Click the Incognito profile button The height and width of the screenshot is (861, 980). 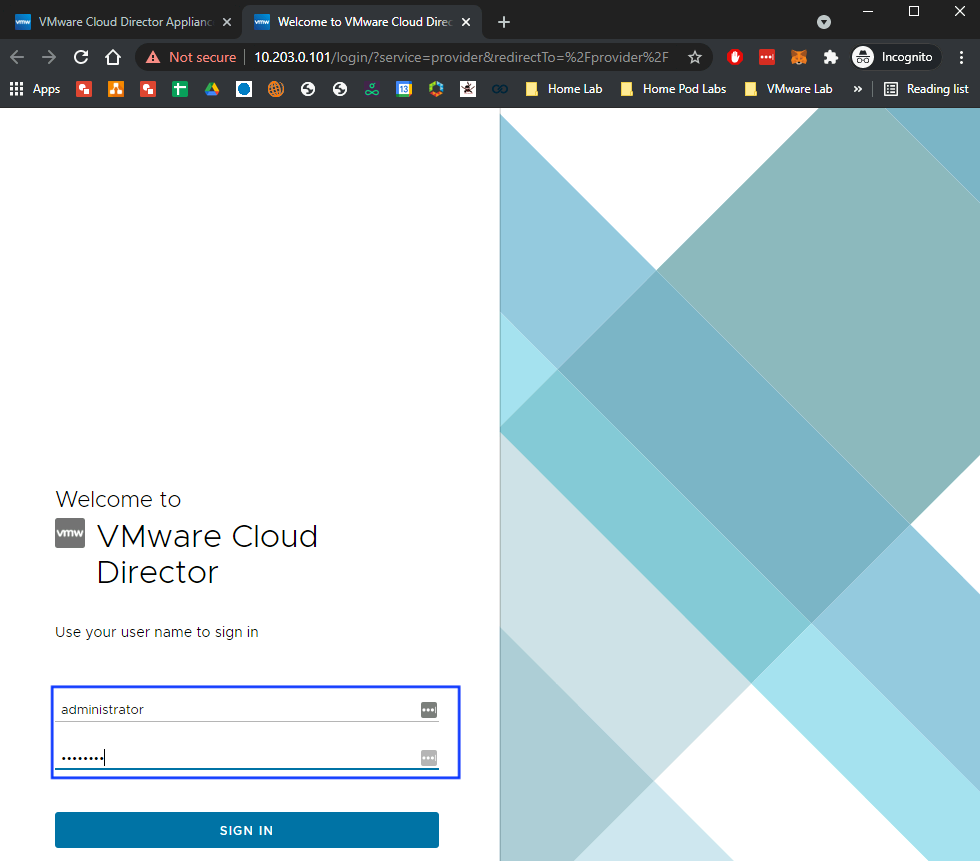pos(895,57)
